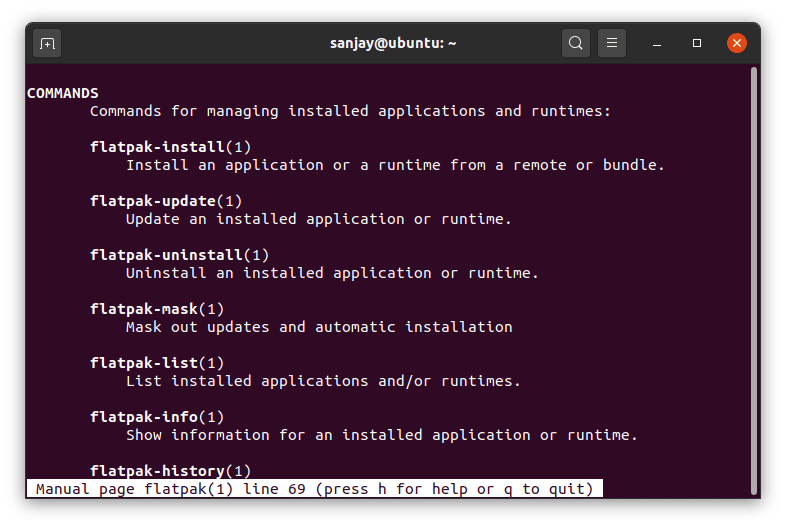Click the 'Manual page flatpak(1) line 69' status
786x527 pixels.
coord(314,489)
